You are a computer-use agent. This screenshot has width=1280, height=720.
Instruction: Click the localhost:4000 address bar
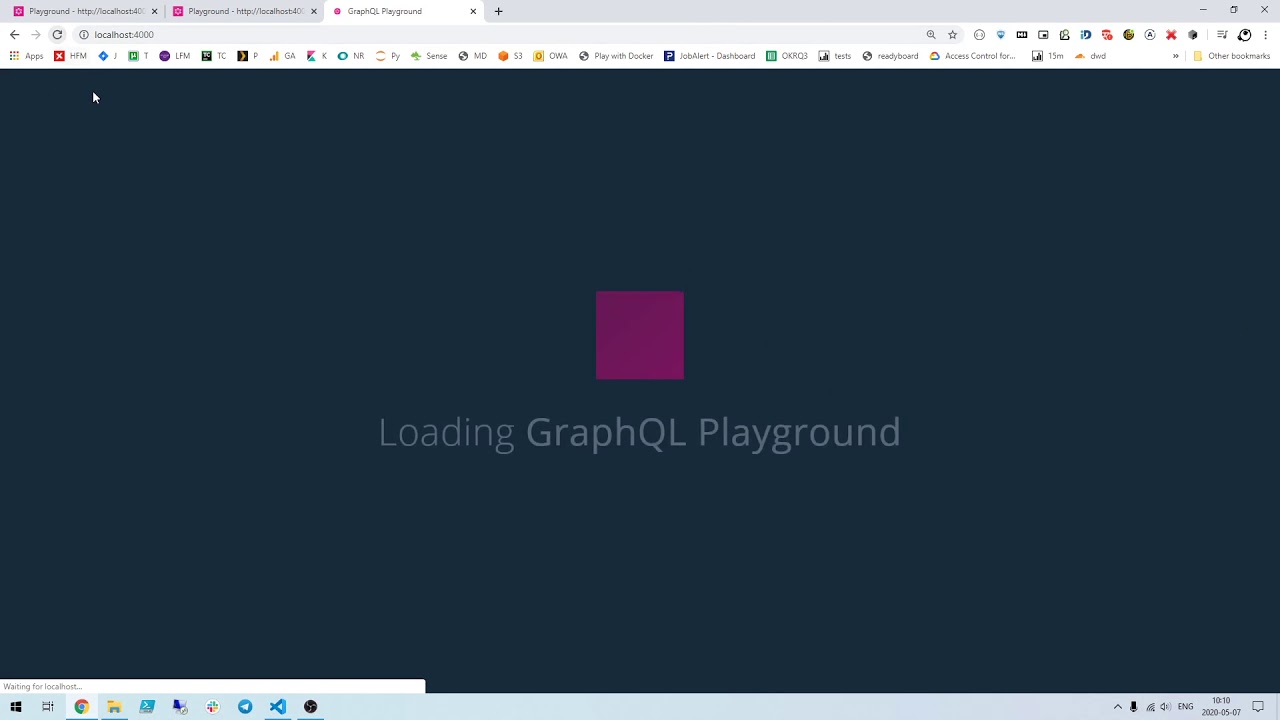point(500,34)
